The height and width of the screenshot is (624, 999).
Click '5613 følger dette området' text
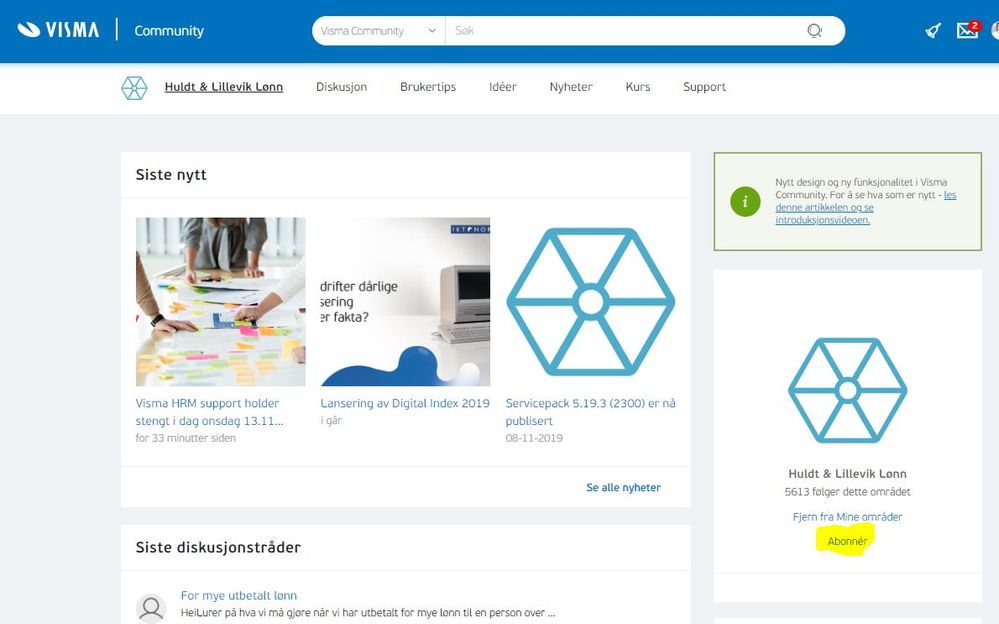tap(847, 492)
